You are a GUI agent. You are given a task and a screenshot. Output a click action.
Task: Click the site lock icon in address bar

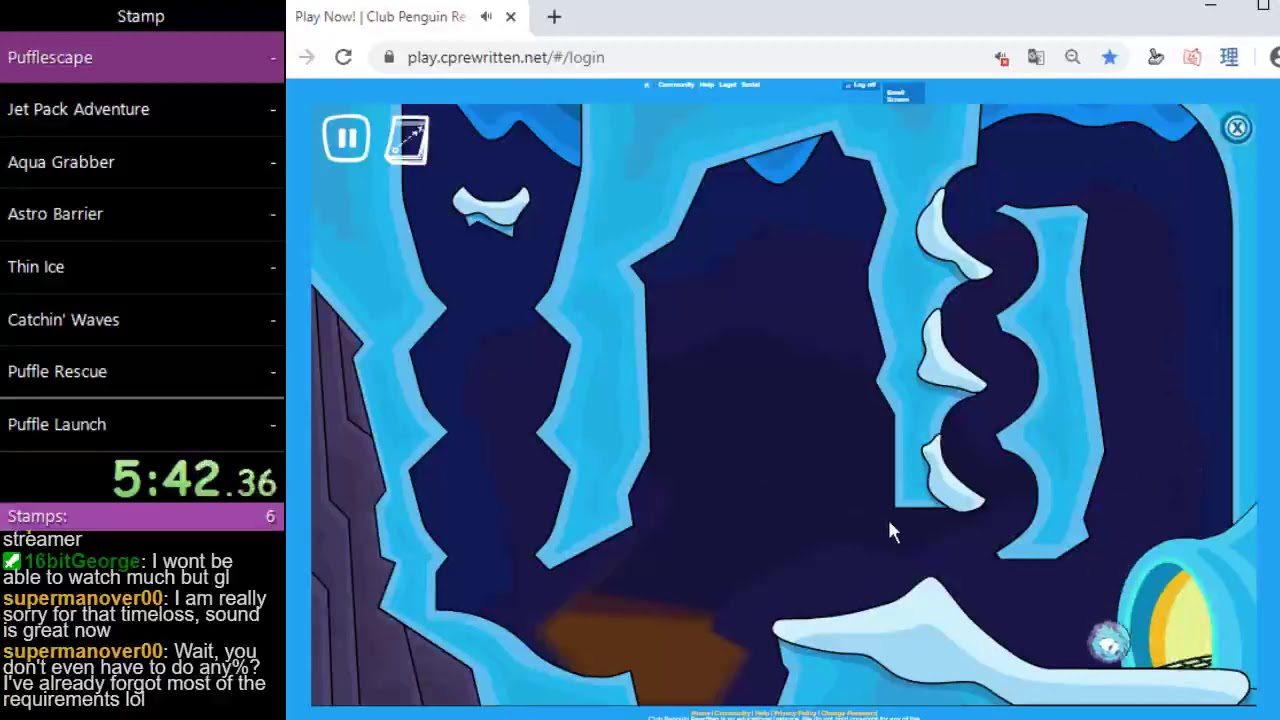[x=389, y=57]
